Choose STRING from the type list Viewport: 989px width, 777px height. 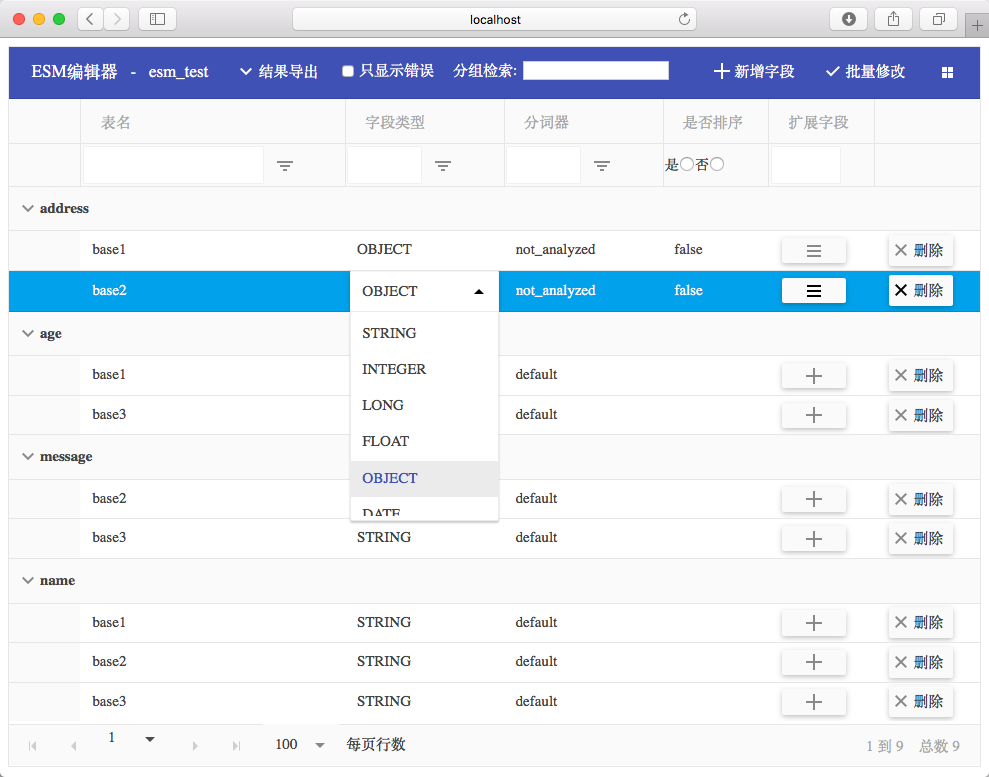click(424, 333)
